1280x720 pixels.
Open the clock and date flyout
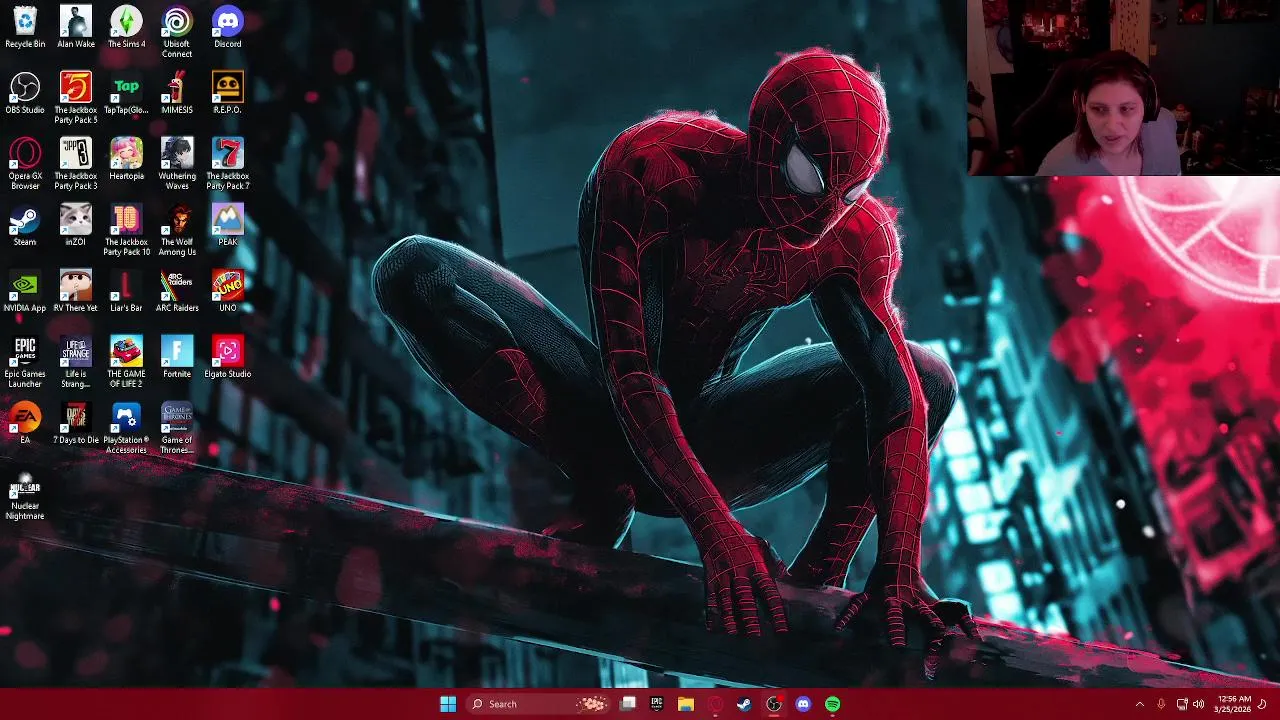point(1234,704)
